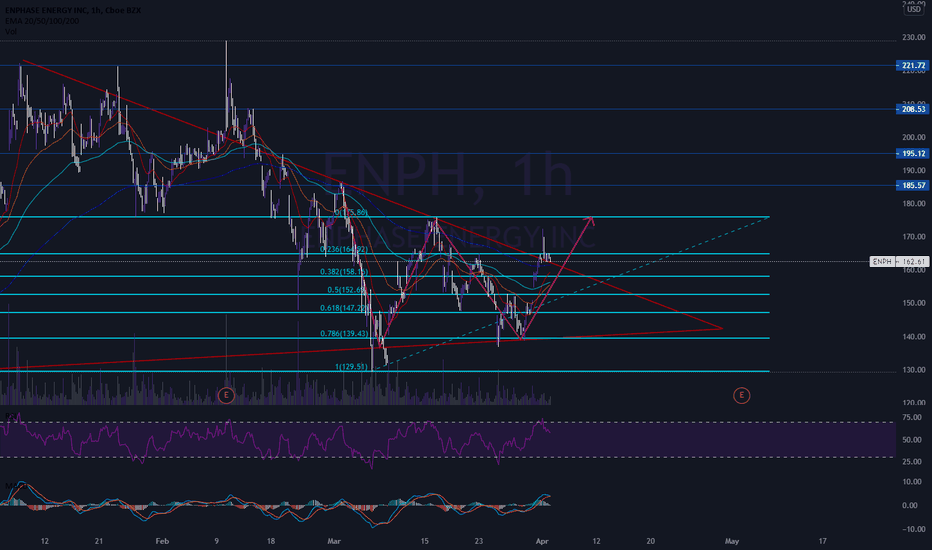Click the Apr label on time axis

[541, 541]
